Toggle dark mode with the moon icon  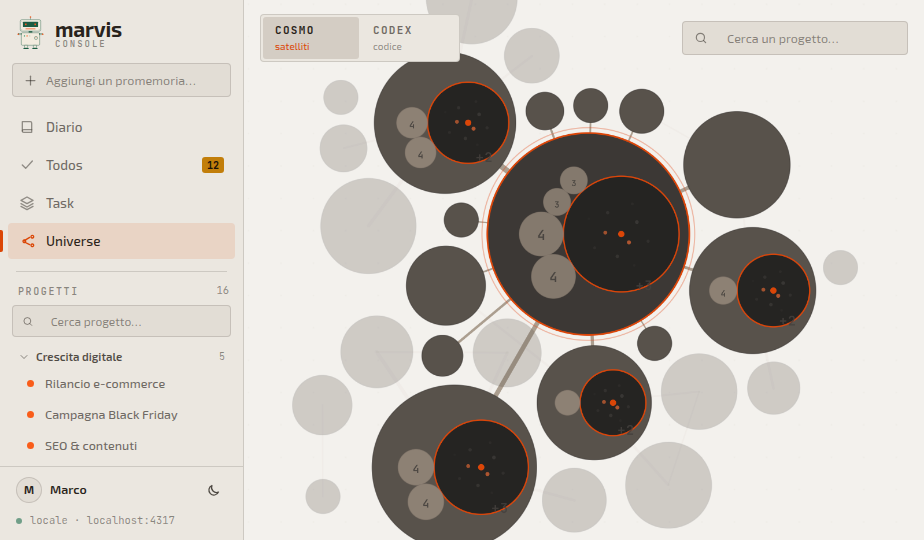[x=214, y=490]
